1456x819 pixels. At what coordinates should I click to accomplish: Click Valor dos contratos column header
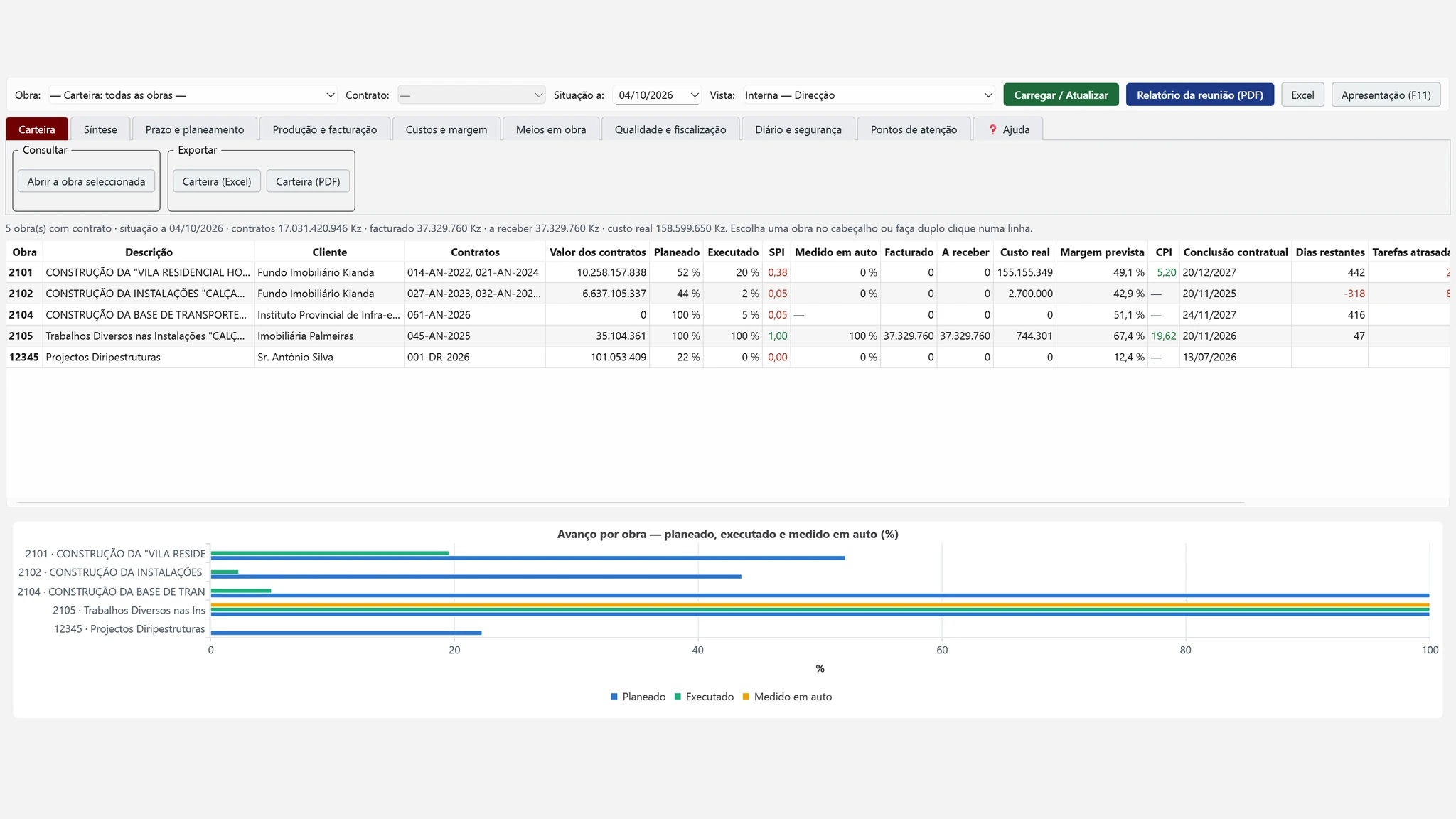[597, 252]
